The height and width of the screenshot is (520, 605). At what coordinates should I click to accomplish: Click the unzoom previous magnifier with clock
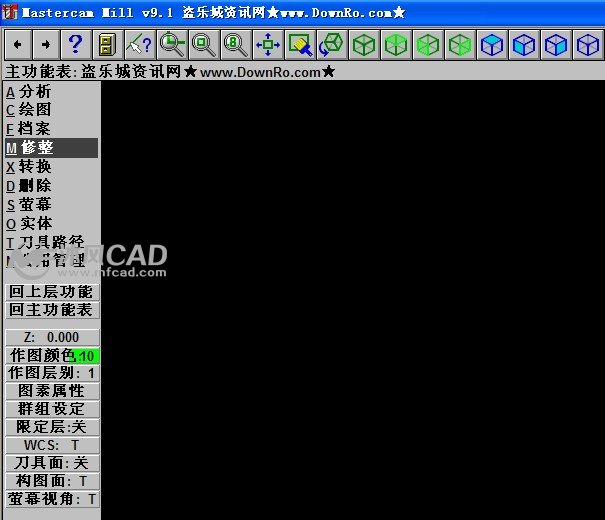(x=172, y=45)
